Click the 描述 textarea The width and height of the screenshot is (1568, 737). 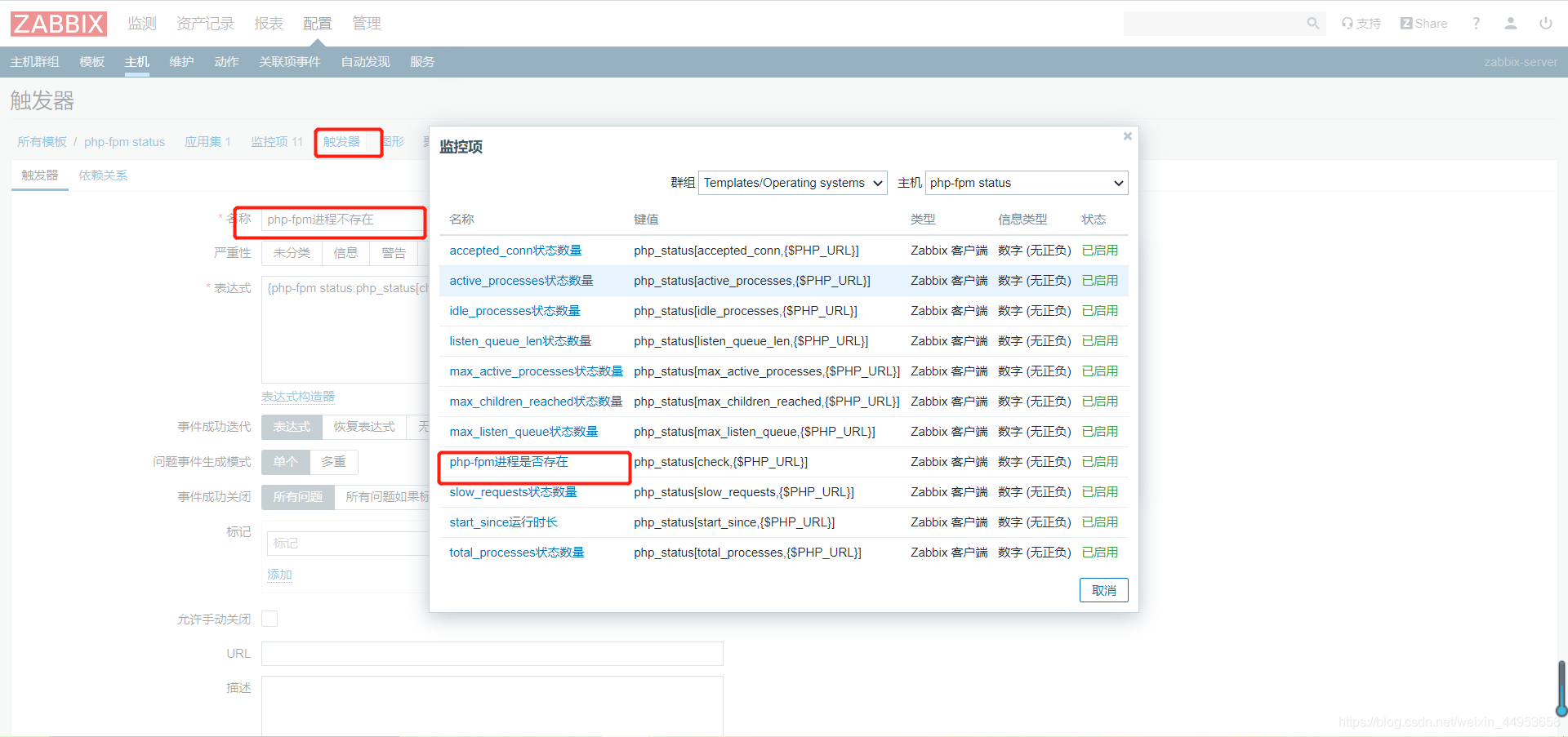coord(492,706)
